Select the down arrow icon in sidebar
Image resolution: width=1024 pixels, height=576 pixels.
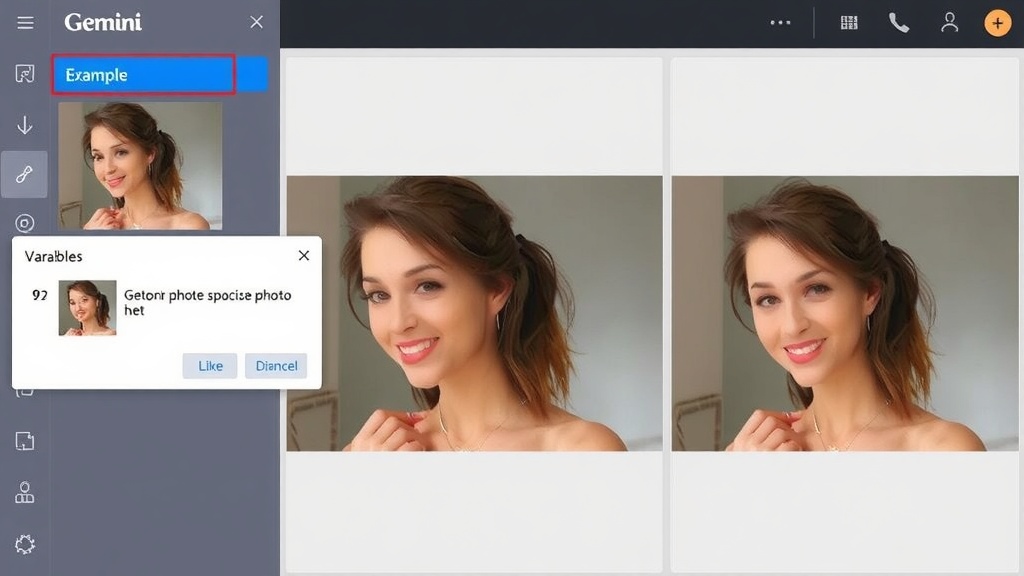(25, 125)
